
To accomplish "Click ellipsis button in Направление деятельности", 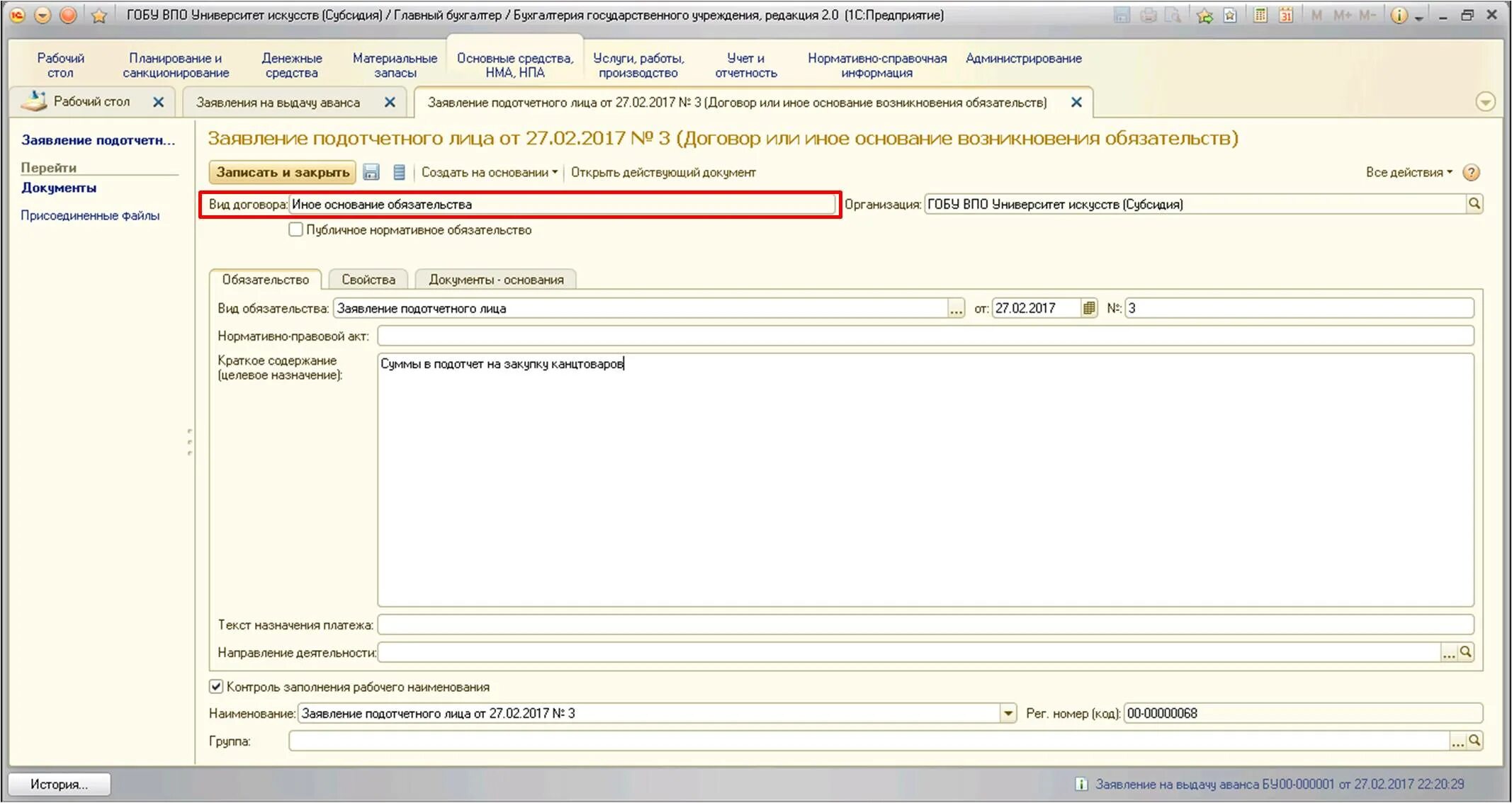I will pyautogui.click(x=1449, y=652).
